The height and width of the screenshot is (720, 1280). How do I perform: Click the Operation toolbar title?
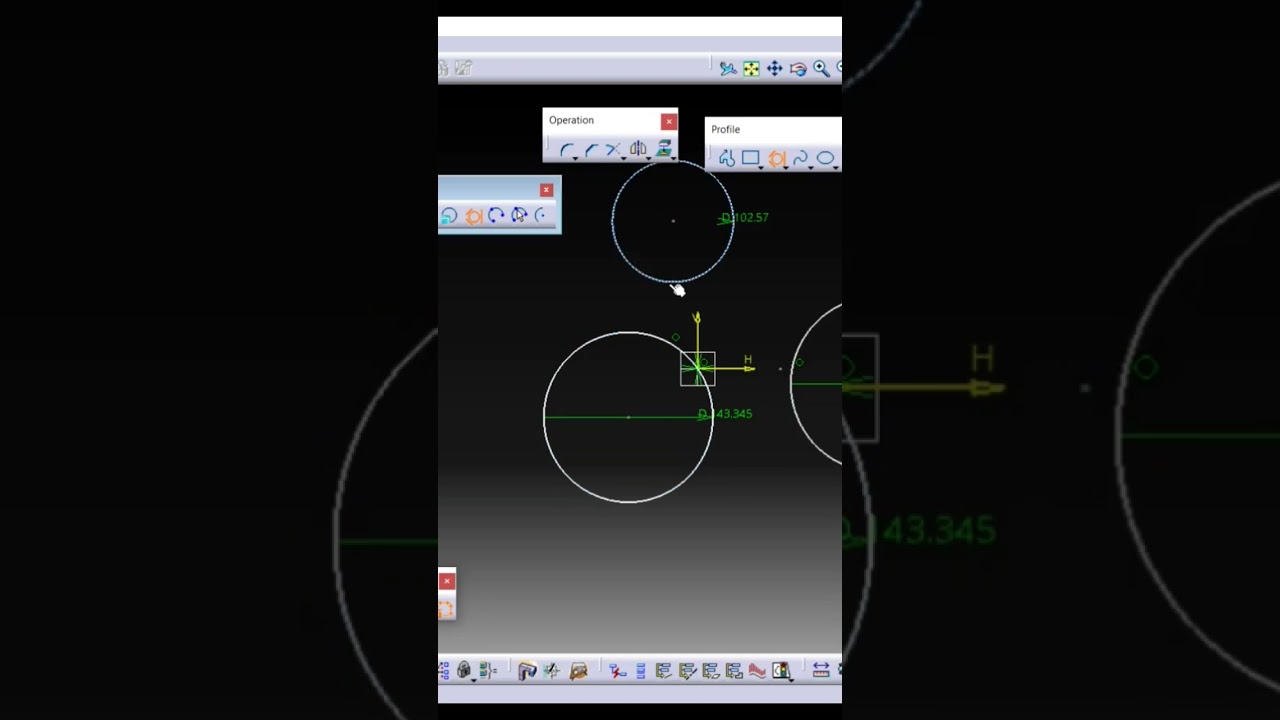[x=571, y=120]
